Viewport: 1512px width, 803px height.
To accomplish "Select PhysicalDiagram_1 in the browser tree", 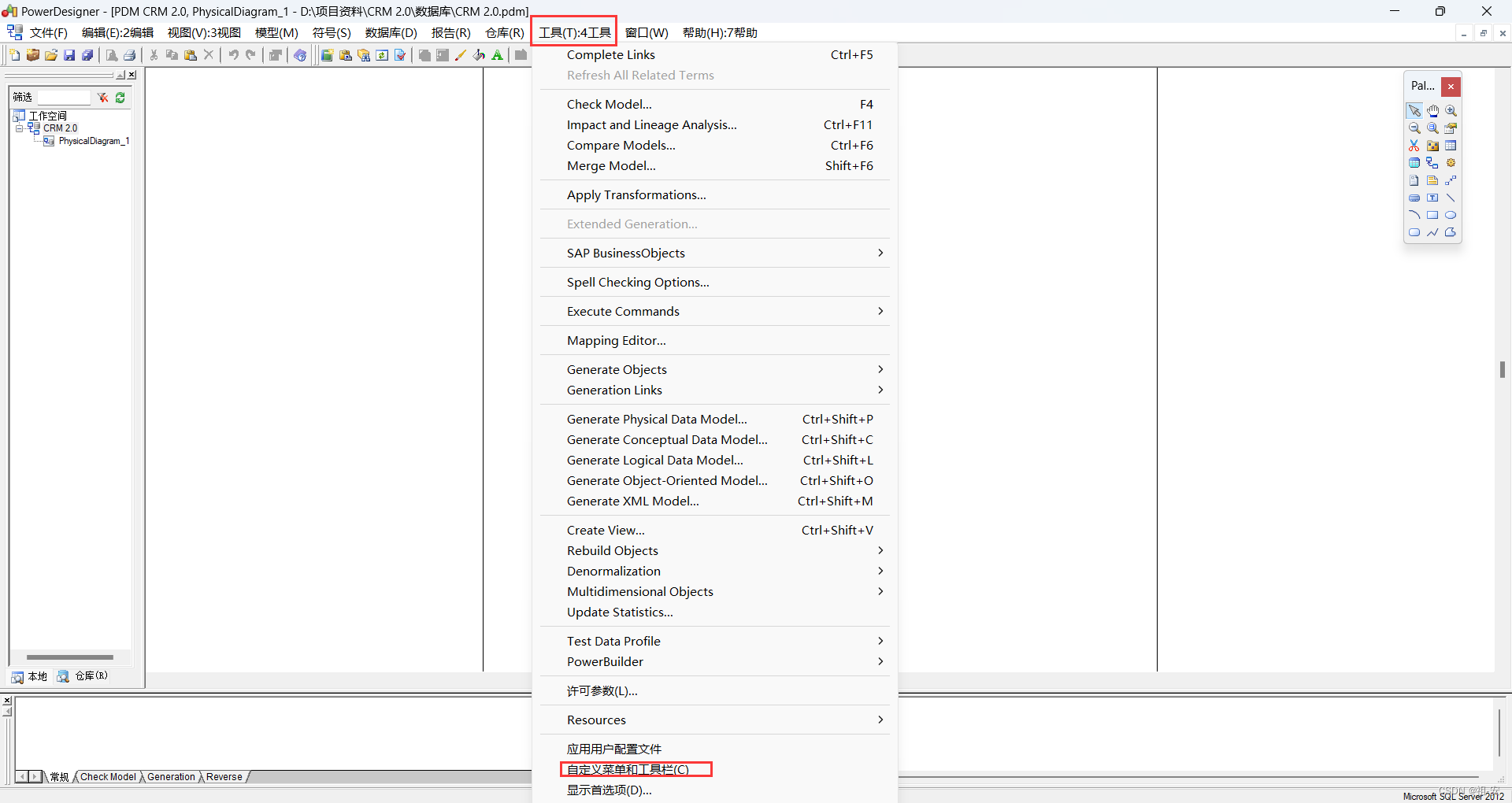I will pyautogui.click(x=94, y=141).
